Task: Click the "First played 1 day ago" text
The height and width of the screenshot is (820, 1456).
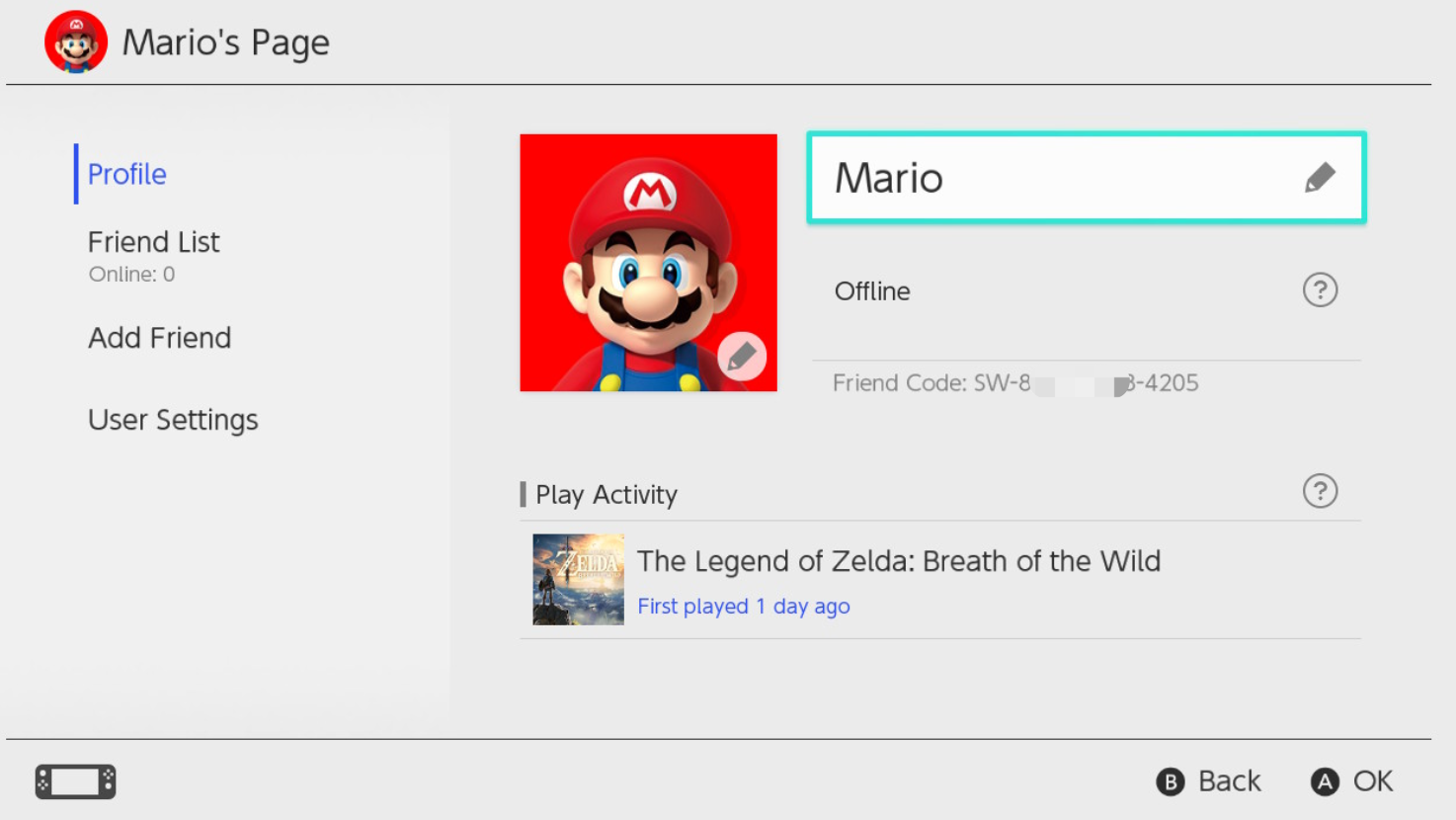Action: pos(743,607)
